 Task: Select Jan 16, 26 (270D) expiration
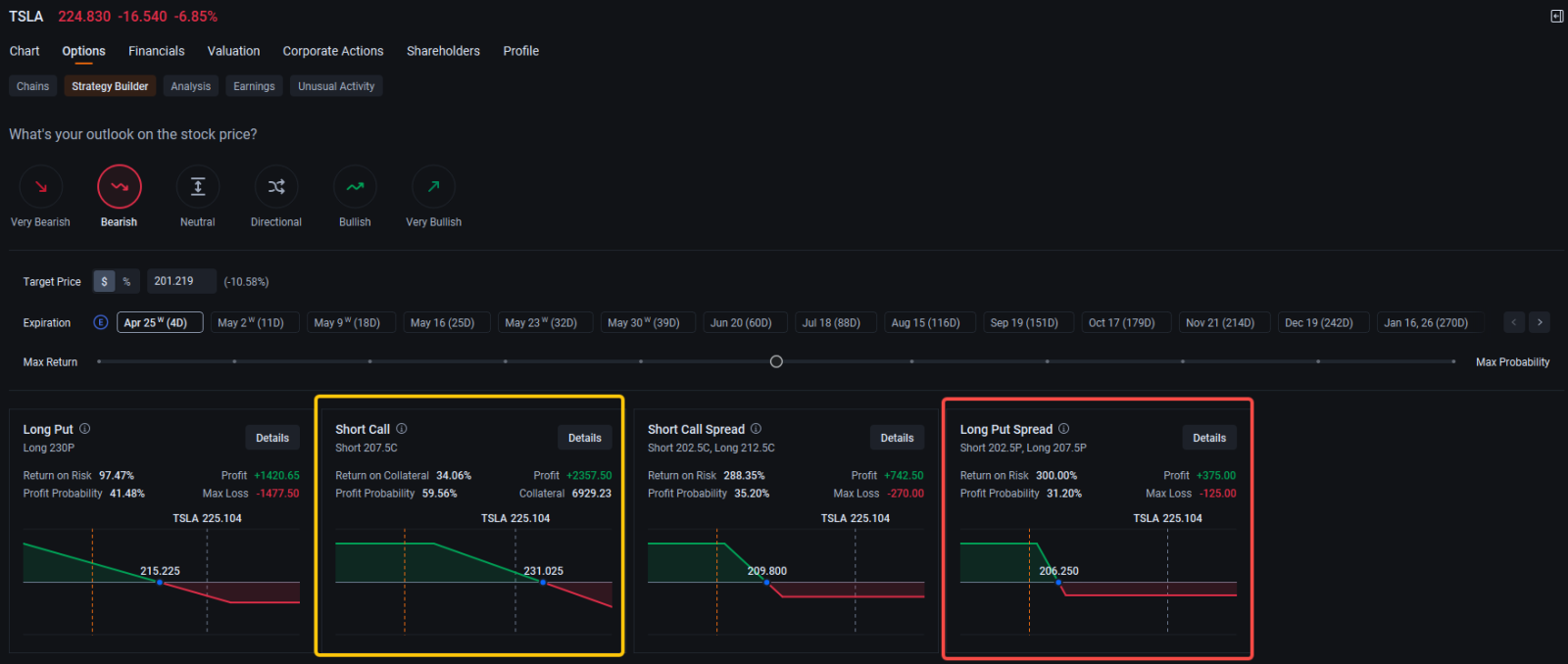click(1430, 322)
